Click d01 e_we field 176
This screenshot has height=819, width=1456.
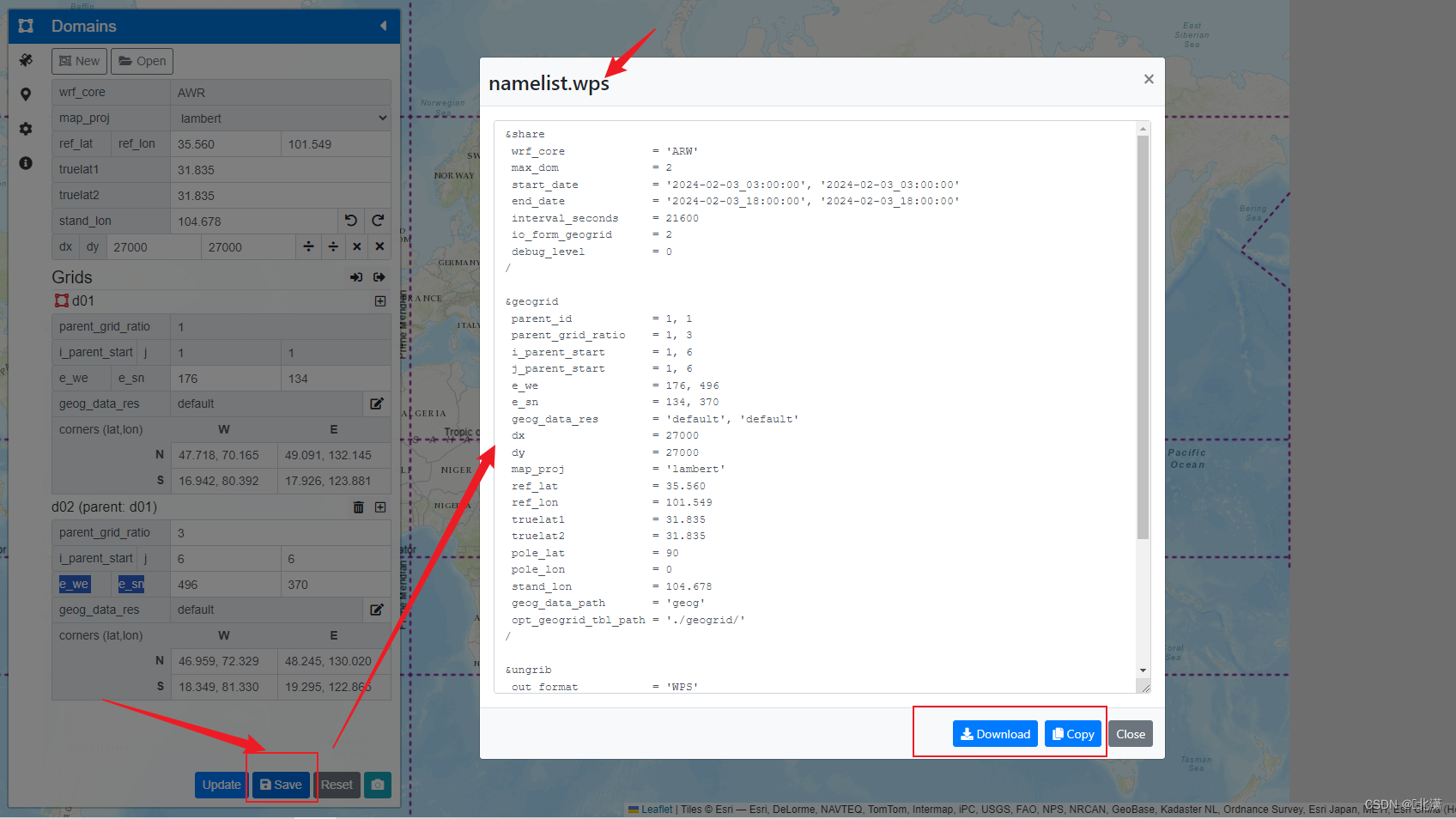click(226, 379)
